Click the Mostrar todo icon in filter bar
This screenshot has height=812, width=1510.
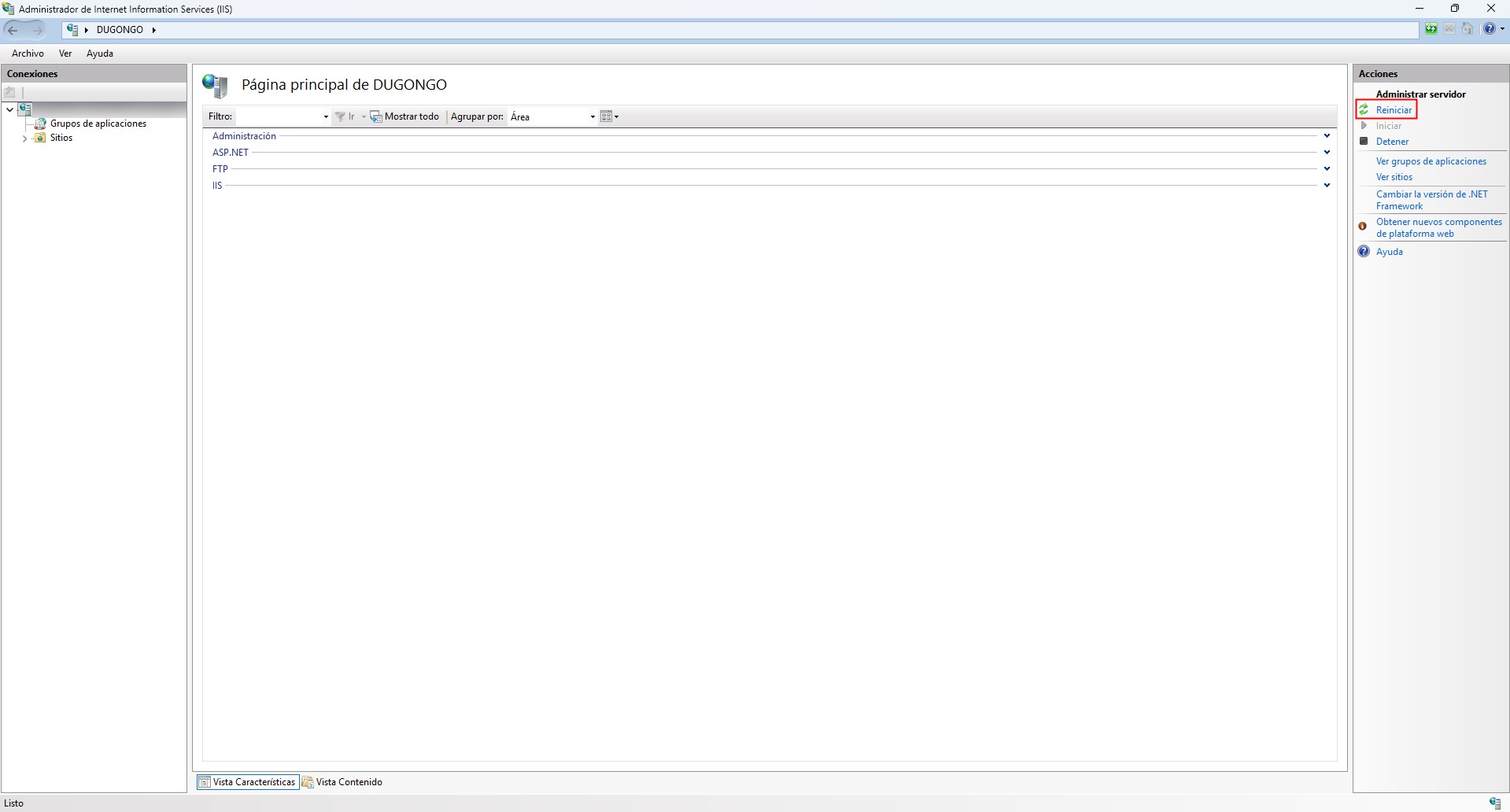(x=376, y=116)
